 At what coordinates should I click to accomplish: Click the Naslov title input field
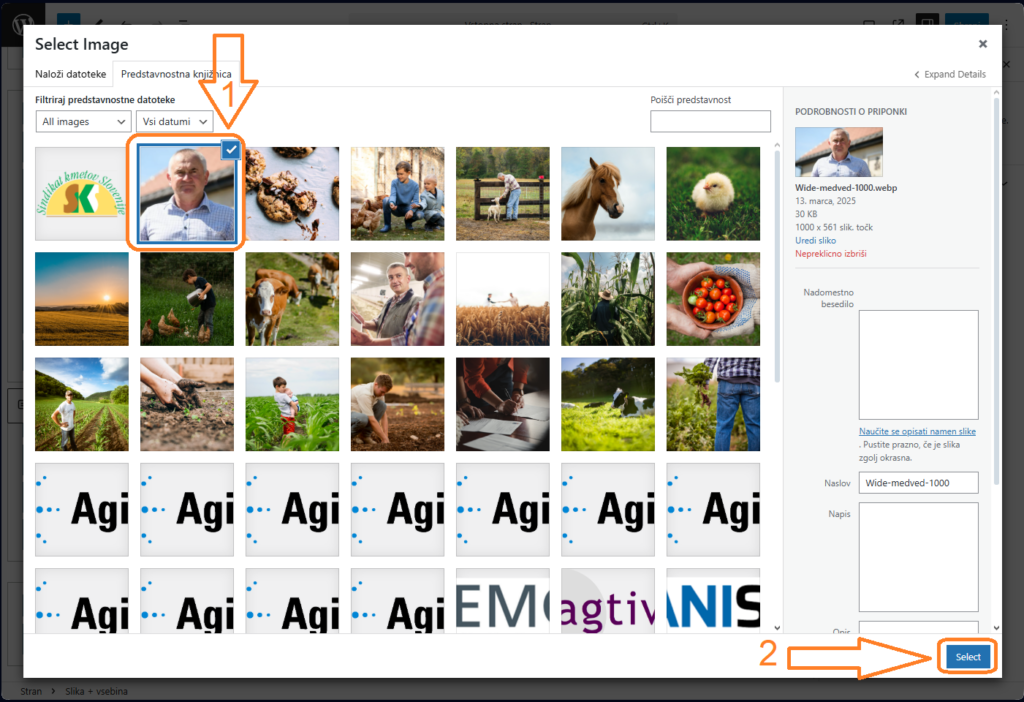(x=918, y=483)
